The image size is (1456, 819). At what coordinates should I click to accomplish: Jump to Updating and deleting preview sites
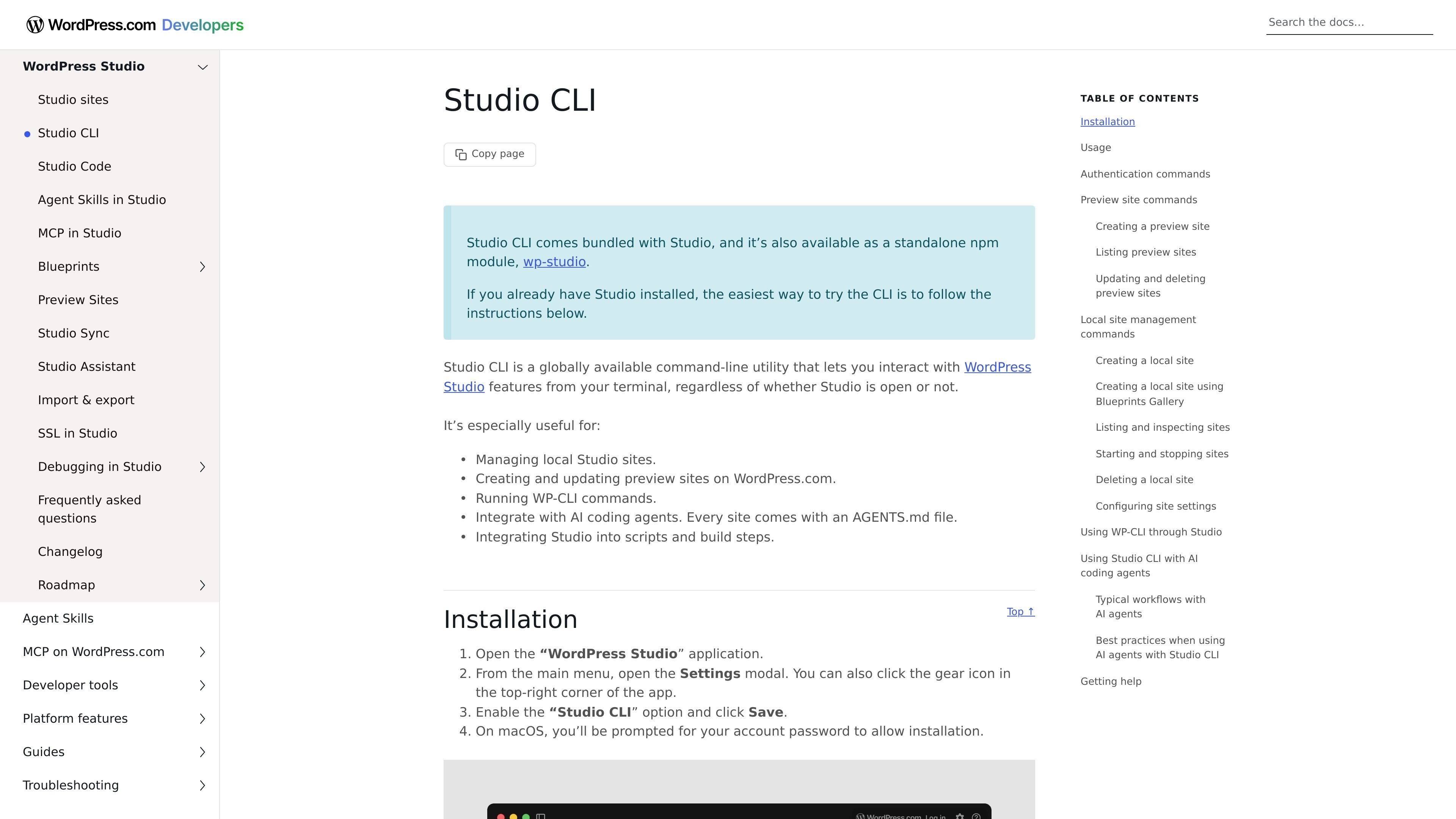[x=1150, y=286]
